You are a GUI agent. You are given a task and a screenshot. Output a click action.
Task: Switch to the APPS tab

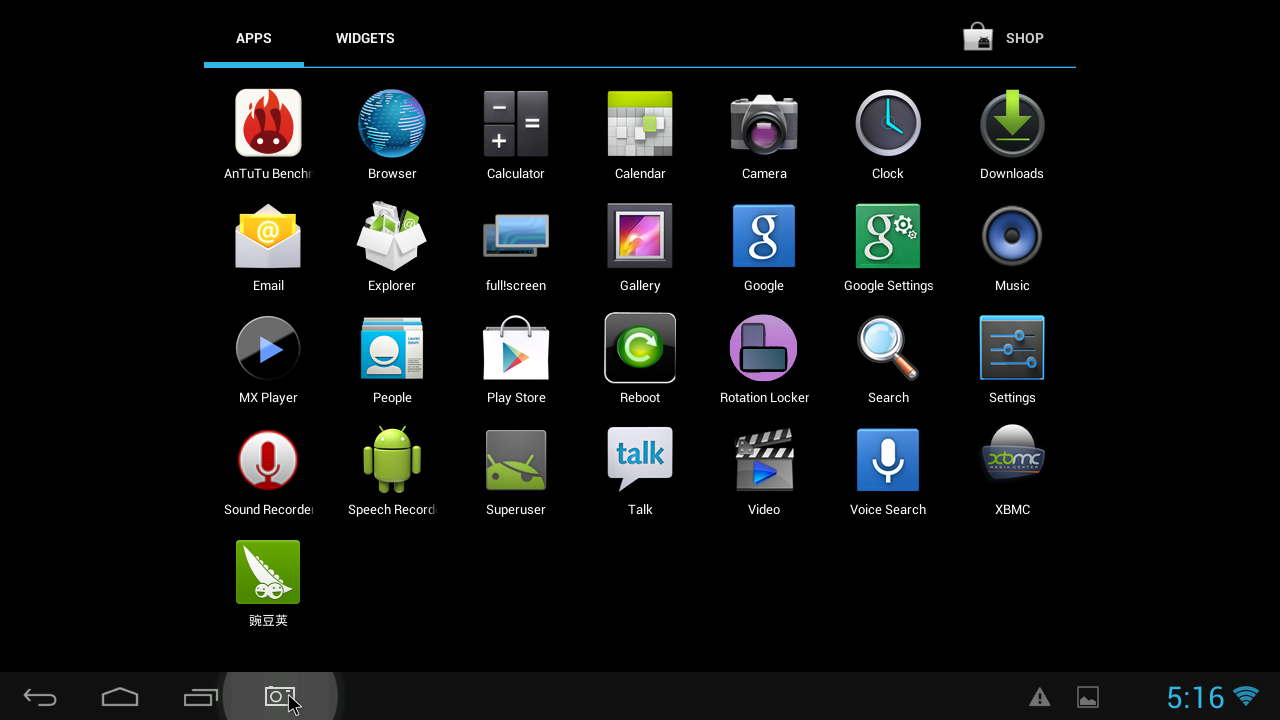coord(254,38)
